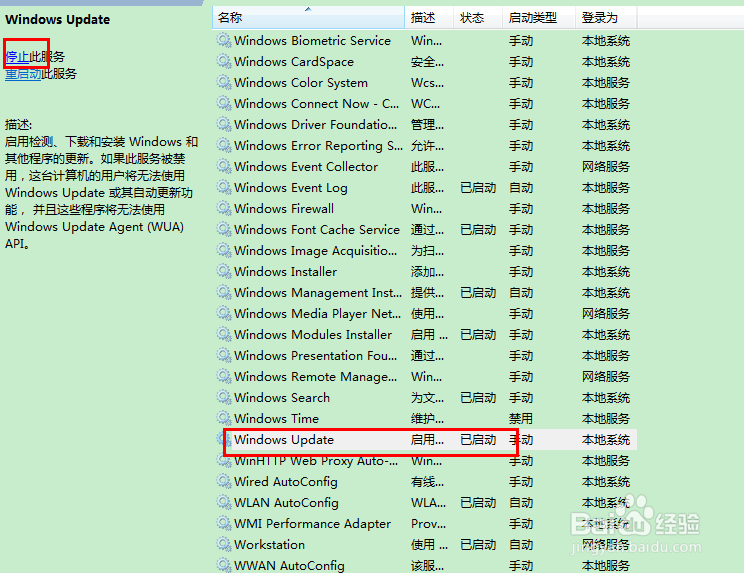Click the gear icon beside Windows Time
The width and height of the screenshot is (744, 573).
[223, 418]
